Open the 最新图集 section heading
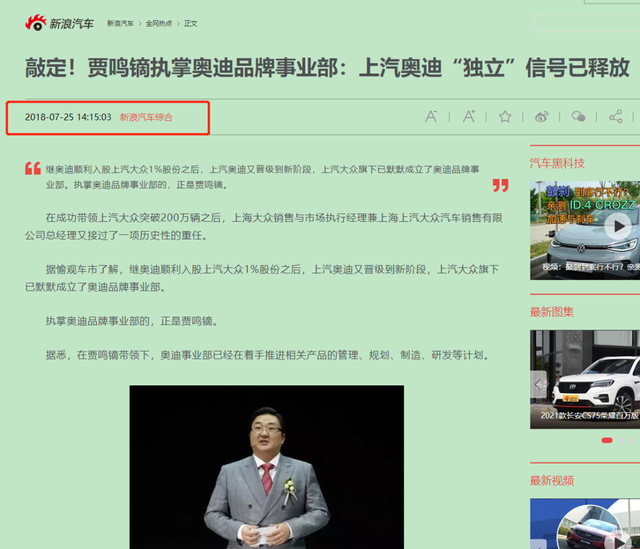Image resolution: width=640 pixels, height=549 pixels. click(x=551, y=312)
